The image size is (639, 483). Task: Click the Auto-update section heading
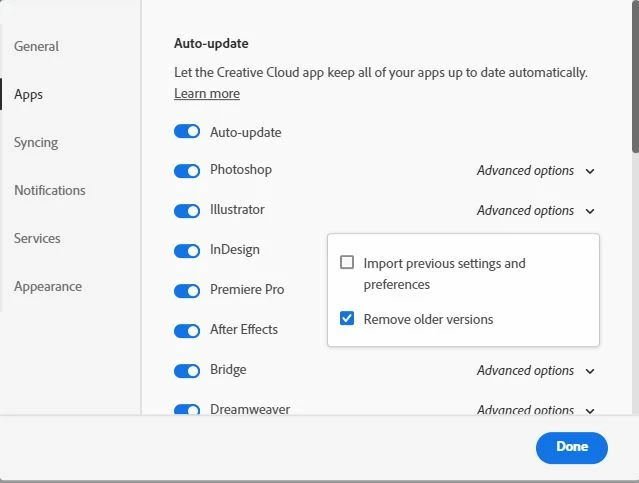(211, 43)
